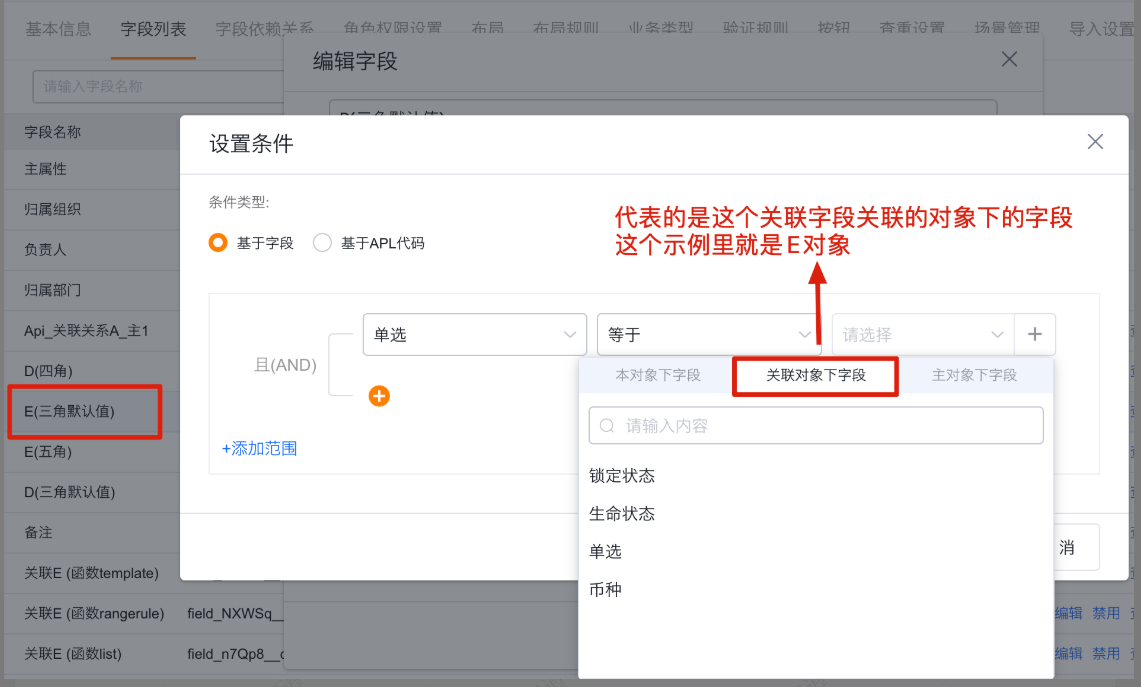Select the 基于字段 radio option
Viewport: 1141px width, 687px height.
click(x=218, y=242)
